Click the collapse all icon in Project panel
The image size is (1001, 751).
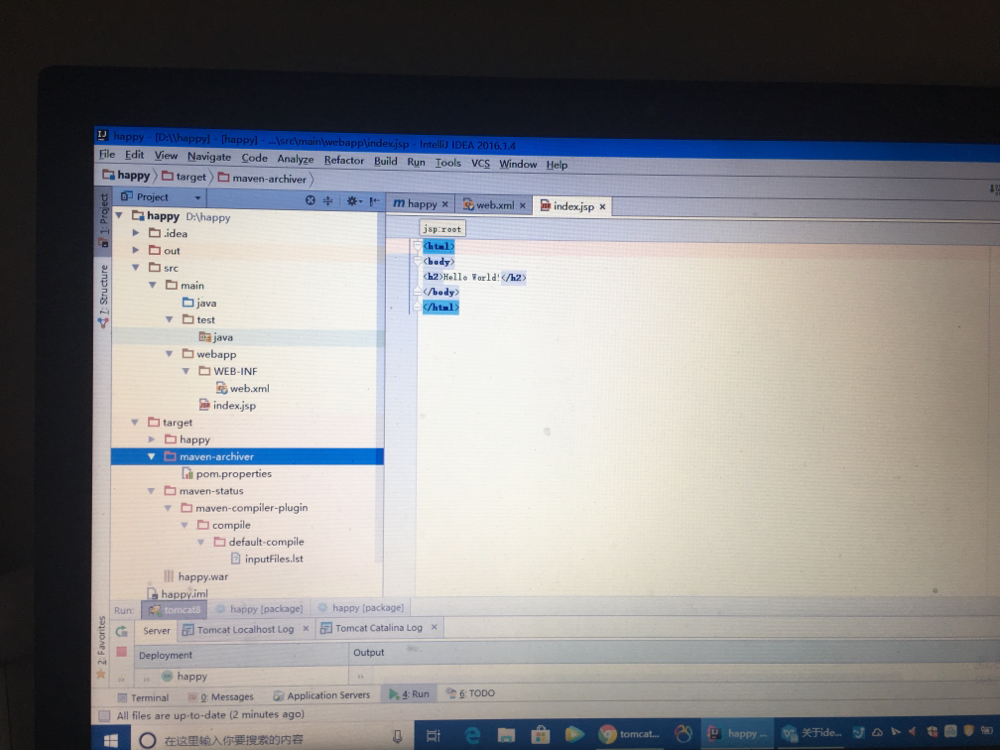[x=328, y=201]
